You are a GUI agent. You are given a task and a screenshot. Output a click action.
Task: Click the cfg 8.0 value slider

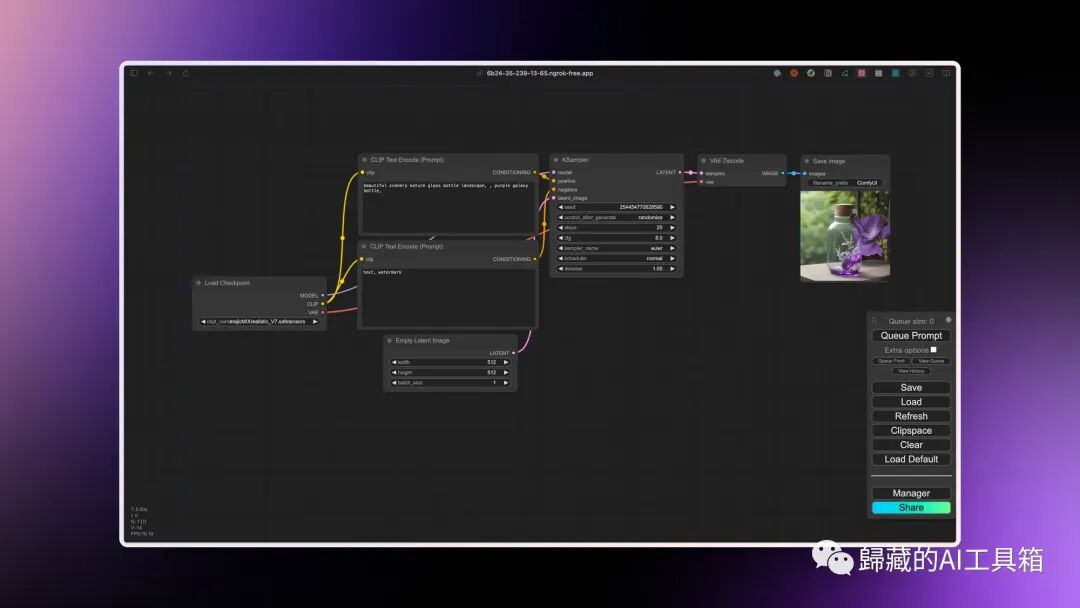click(616, 238)
